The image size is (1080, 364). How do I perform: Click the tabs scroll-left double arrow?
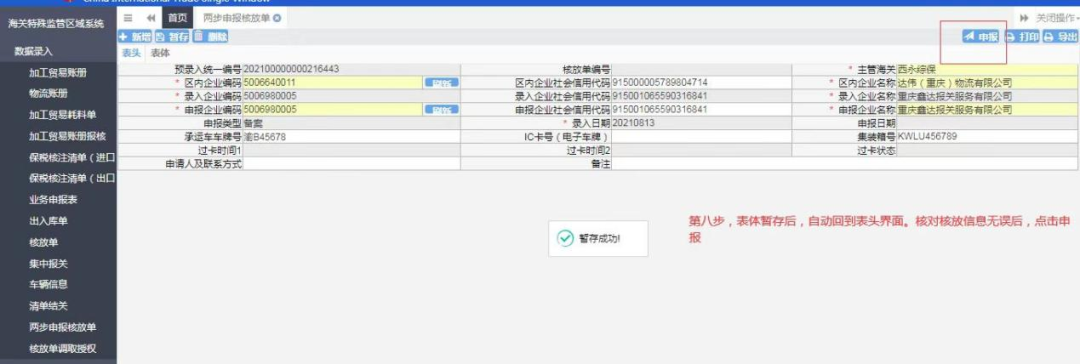[151, 18]
